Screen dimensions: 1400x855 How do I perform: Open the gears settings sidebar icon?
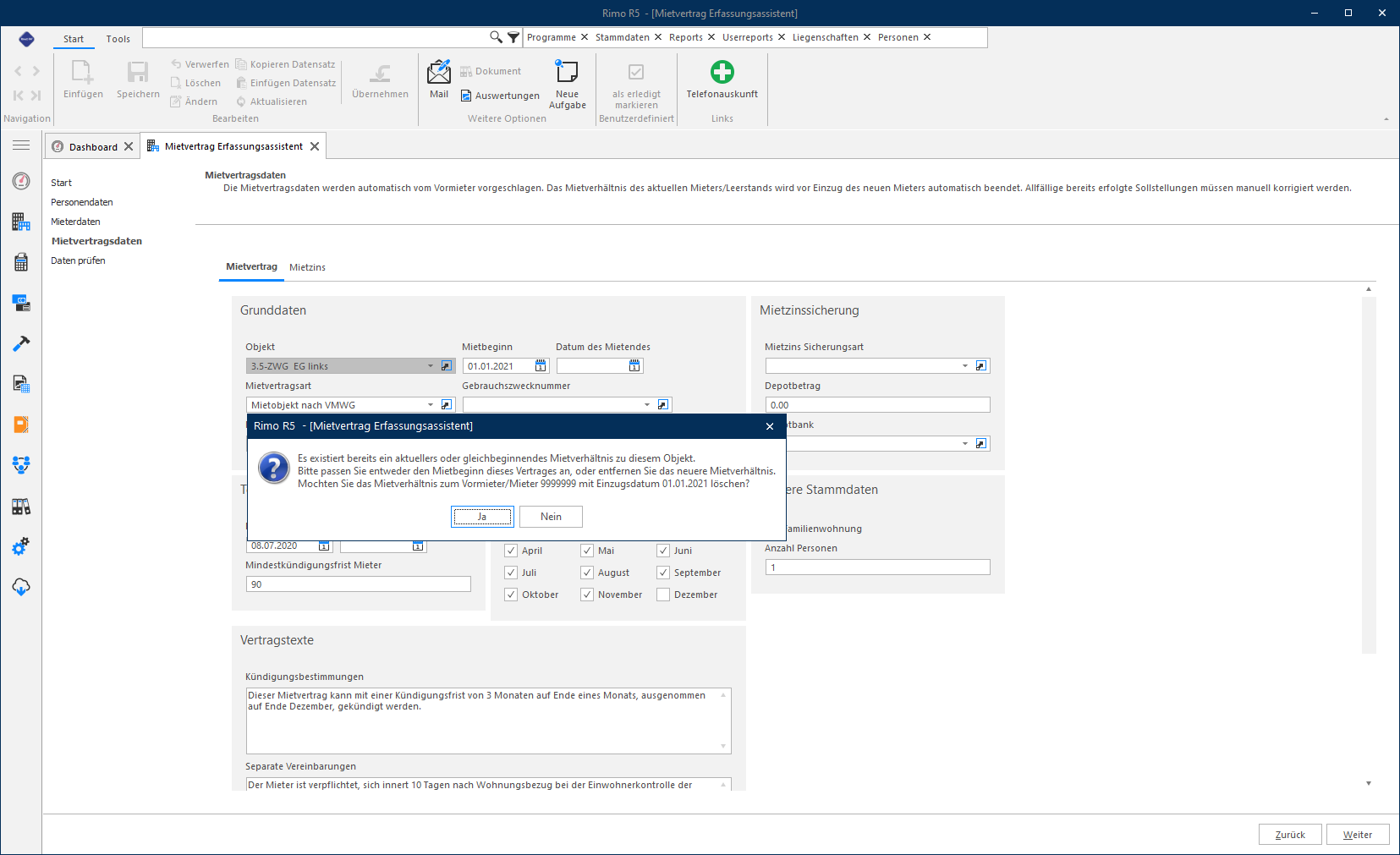[21, 546]
